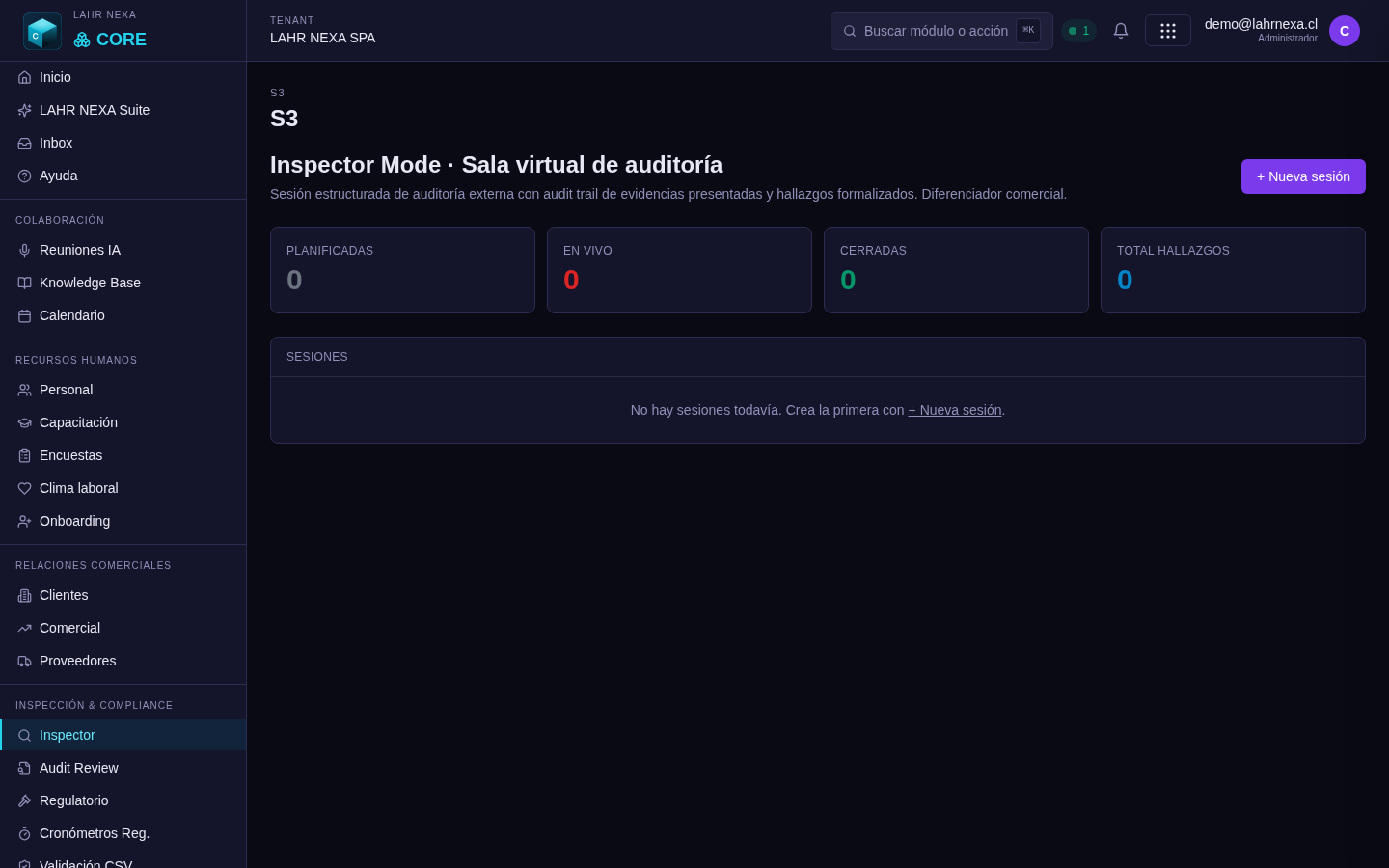
Task: Click the LAHR NEXA cube logo
Action: pyautogui.click(x=42, y=31)
